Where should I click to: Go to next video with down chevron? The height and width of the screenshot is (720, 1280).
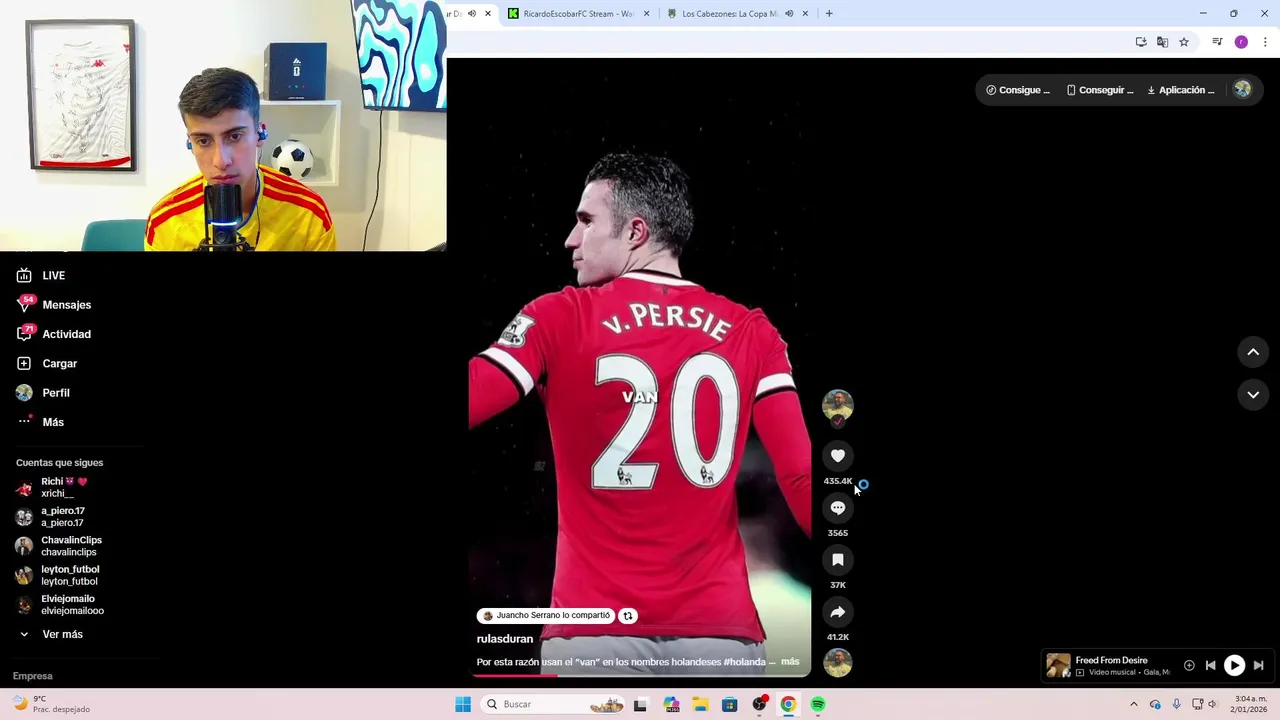pos(1253,395)
